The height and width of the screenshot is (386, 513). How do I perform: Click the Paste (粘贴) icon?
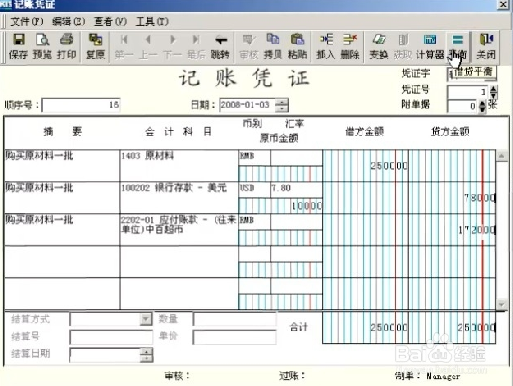pyautogui.click(x=297, y=46)
